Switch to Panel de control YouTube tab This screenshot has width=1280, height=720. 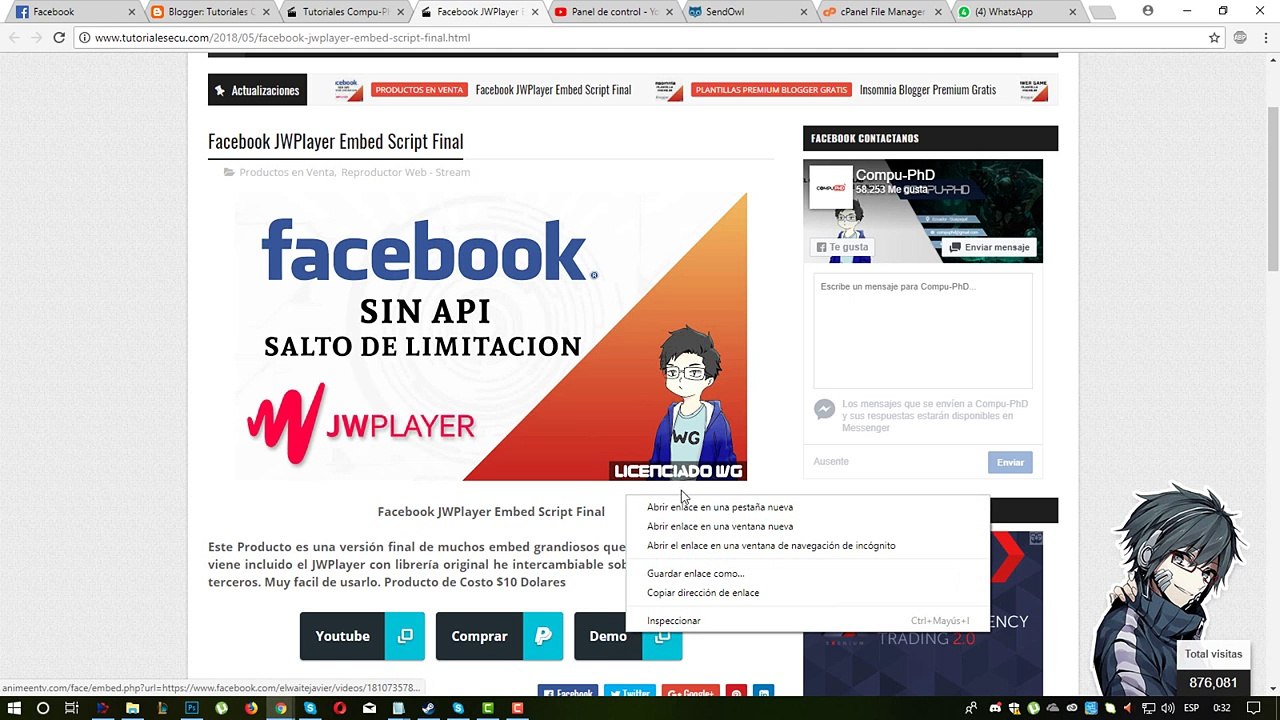[x=612, y=12]
